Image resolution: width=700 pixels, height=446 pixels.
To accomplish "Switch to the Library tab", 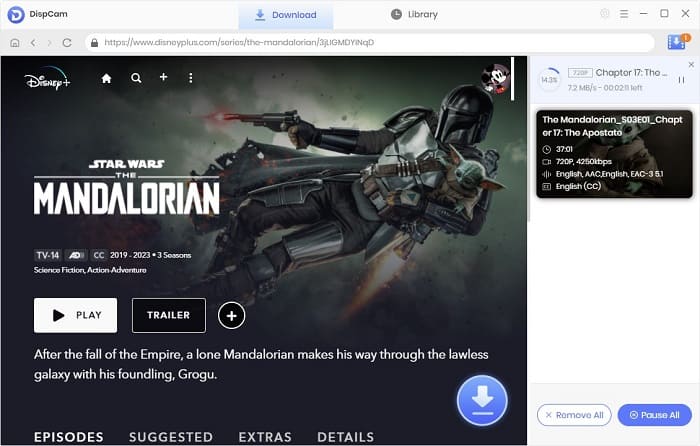I will [x=414, y=14].
